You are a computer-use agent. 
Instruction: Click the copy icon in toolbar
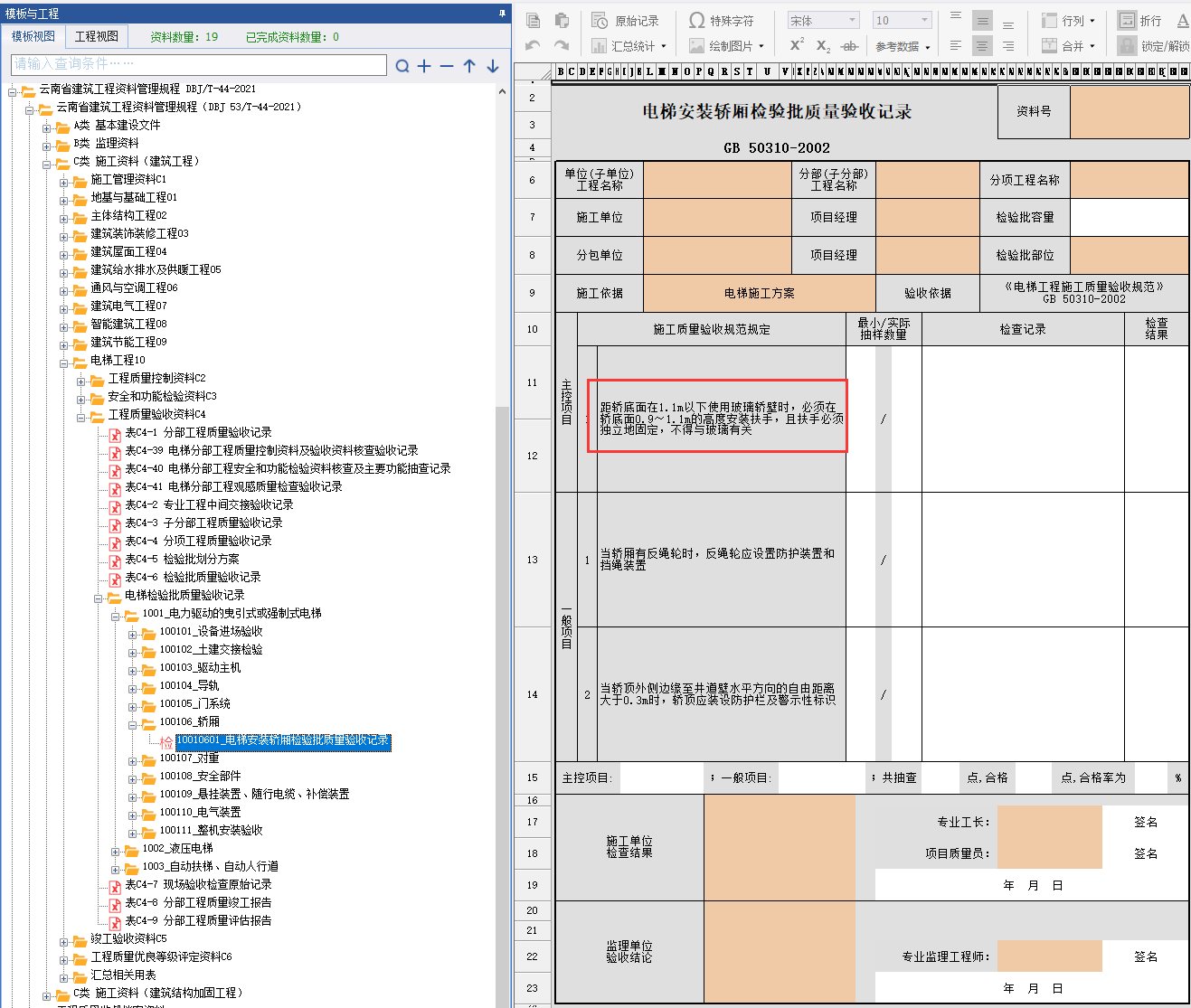pyautogui.click(x=533, y=21)
